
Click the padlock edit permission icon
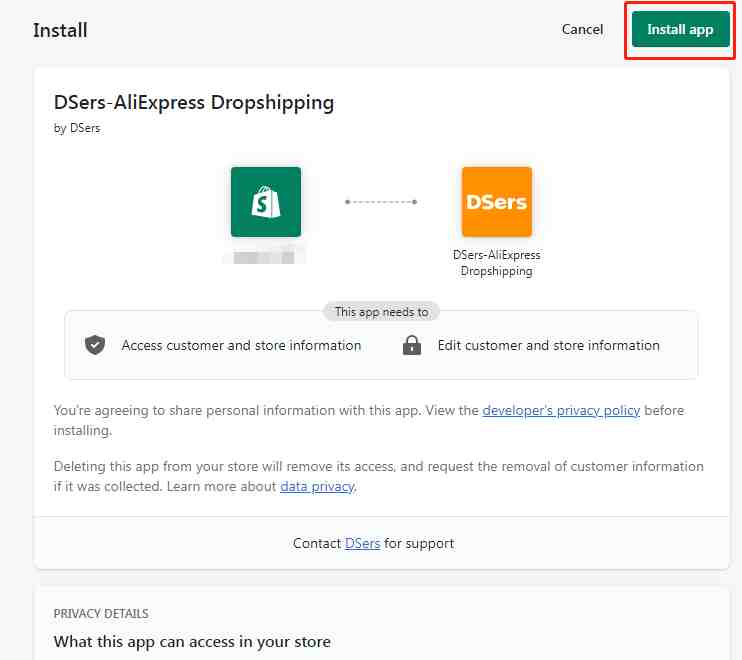pos(412,345)
